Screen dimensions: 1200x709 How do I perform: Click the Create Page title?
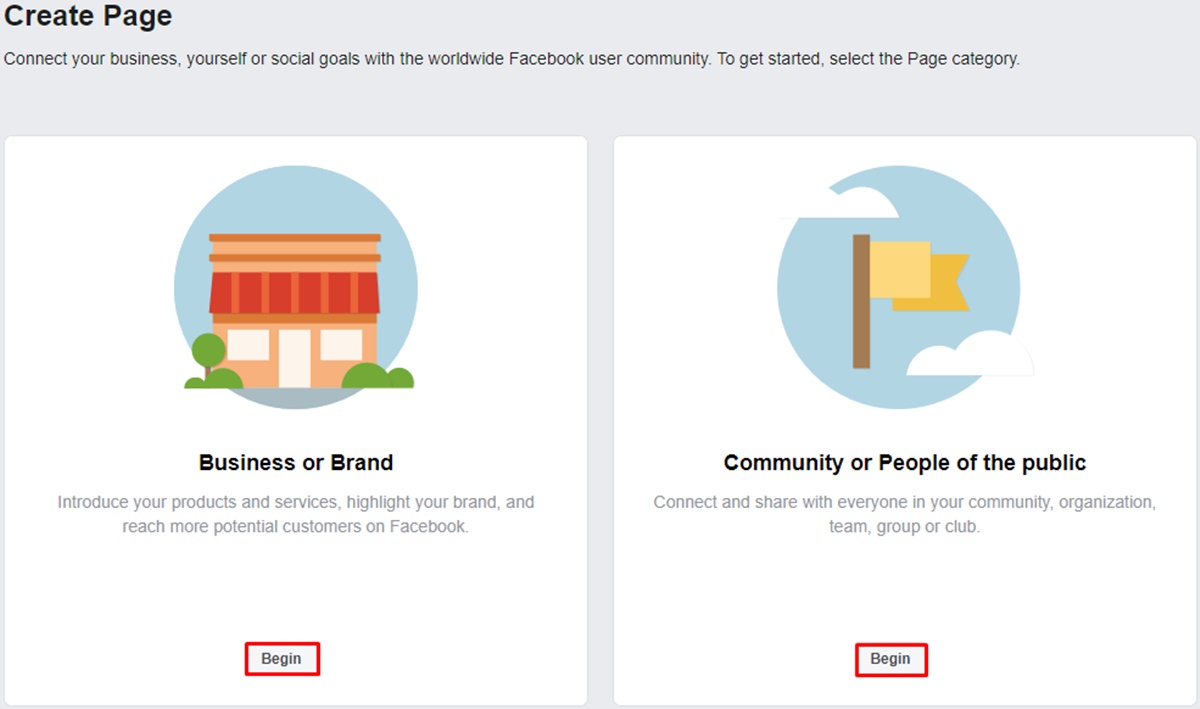(88, 17)
